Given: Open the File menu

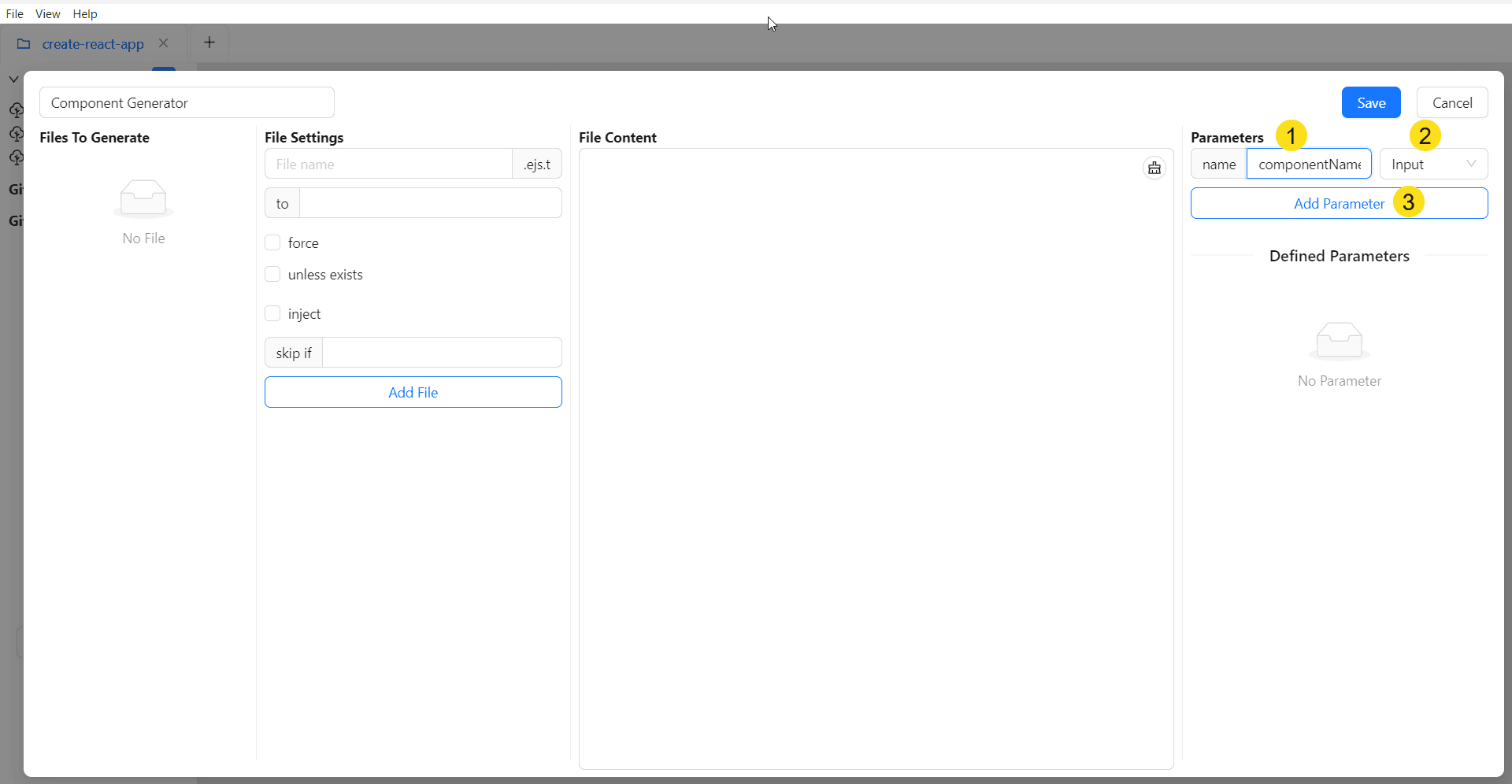Looking at the screenshot, I should 14,13.
